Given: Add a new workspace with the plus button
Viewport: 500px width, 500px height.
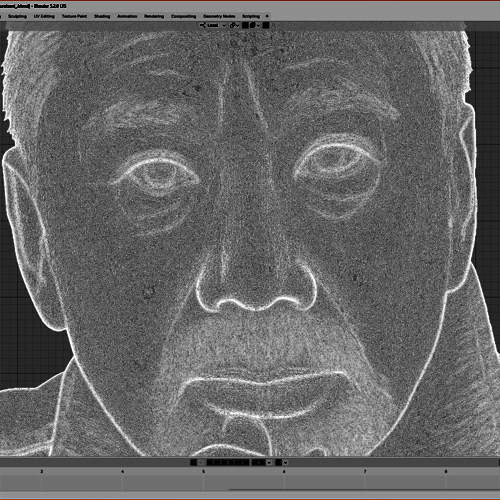Looking at the screenshot, I should coord(267,16).
